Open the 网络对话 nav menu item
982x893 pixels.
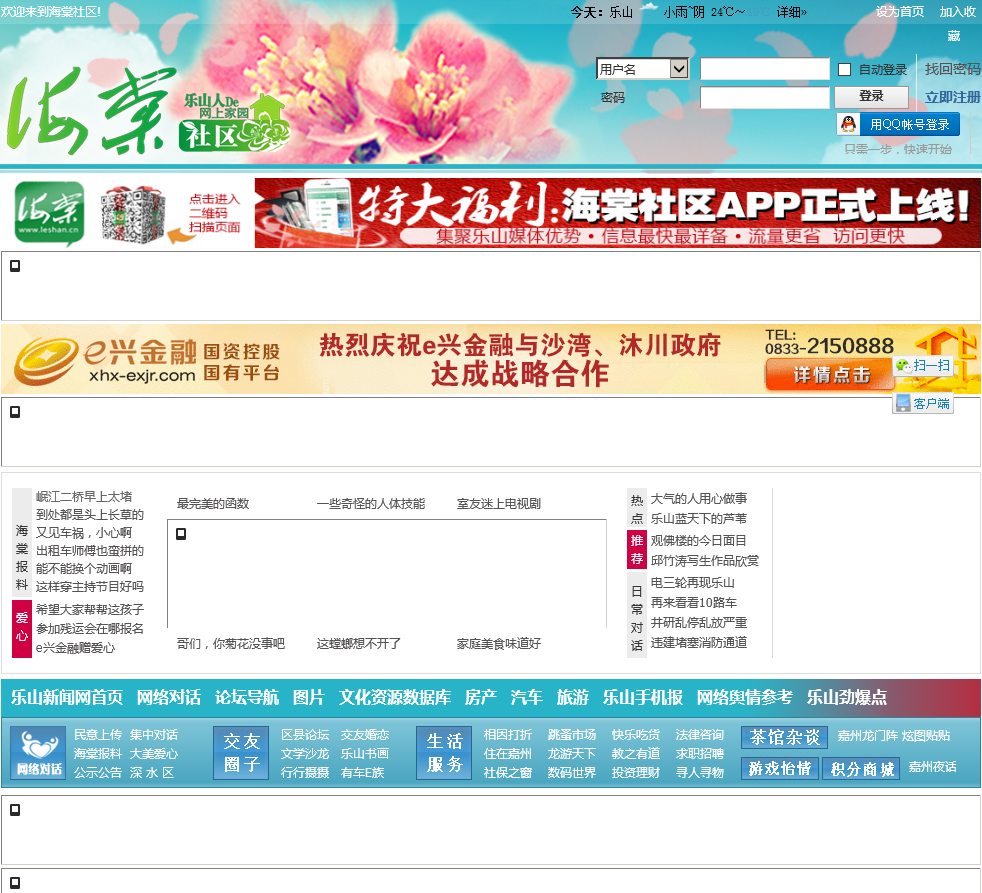(x=169, y=698)
